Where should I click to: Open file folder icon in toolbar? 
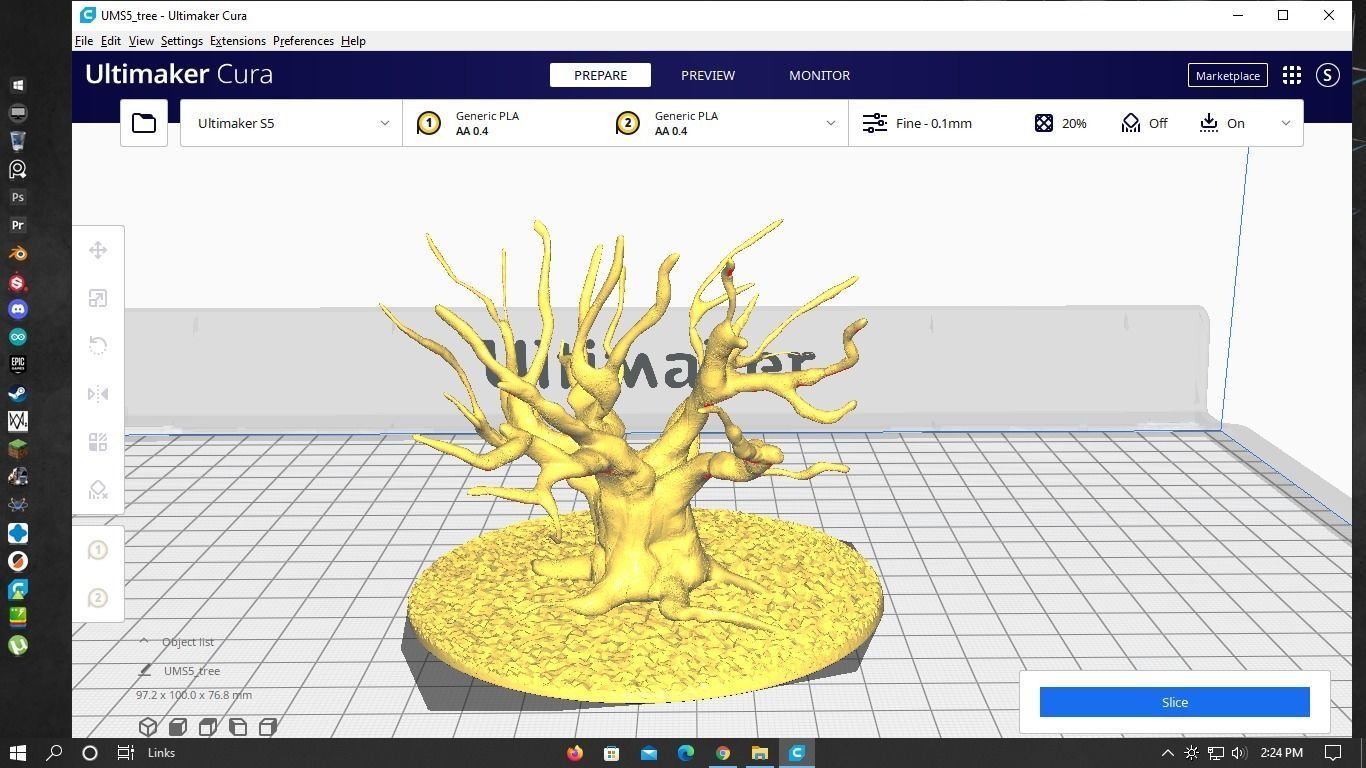click(144, 123)
